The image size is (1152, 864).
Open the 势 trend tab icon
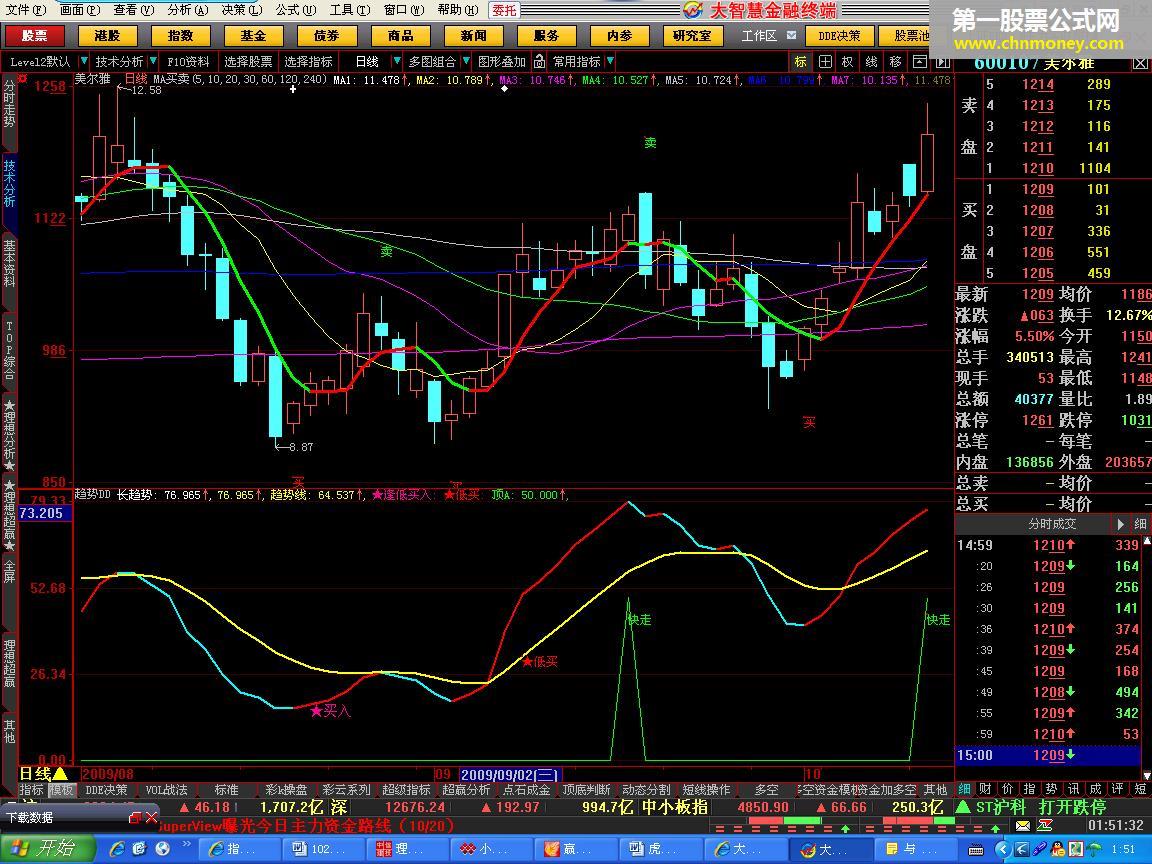click(1051, 789)
